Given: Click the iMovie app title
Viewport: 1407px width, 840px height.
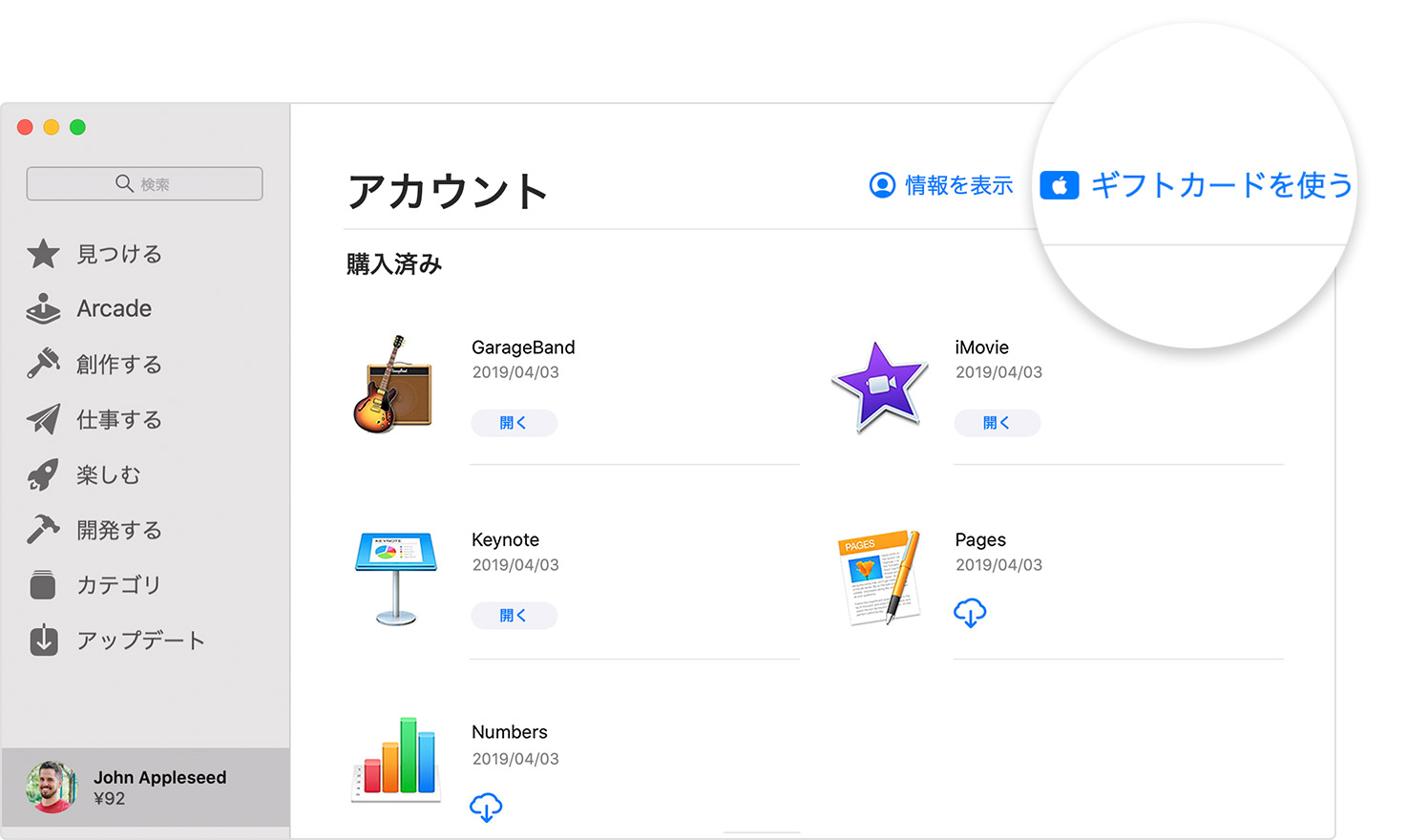Looking at the screenshot, I should tap(981, 347).
